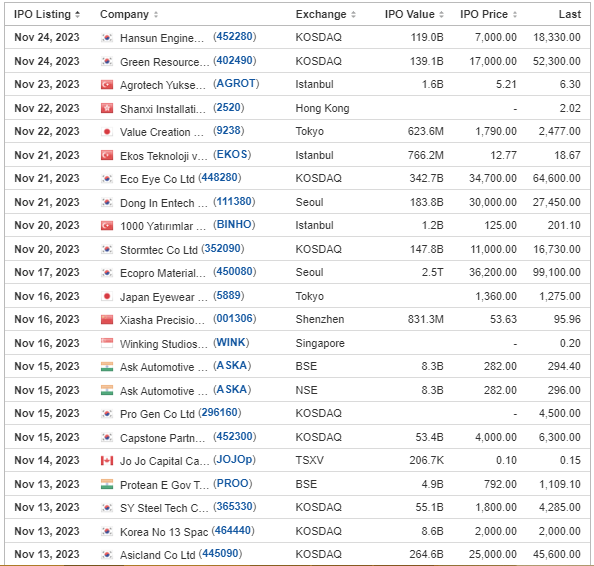
Task: Select company name Stormtec Co Ltd
Action: pos(159,250)
